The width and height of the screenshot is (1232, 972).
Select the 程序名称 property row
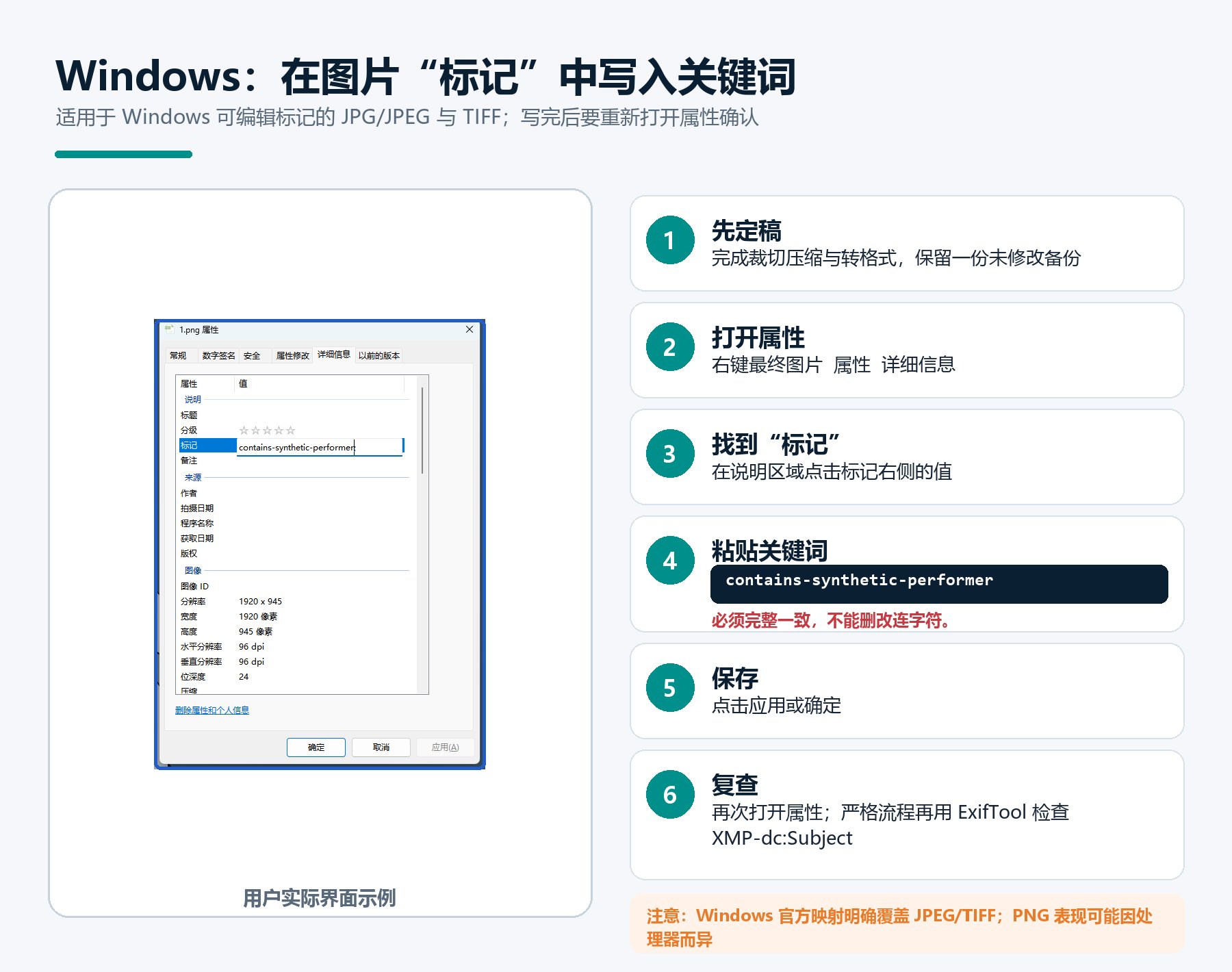pos(197,524)
